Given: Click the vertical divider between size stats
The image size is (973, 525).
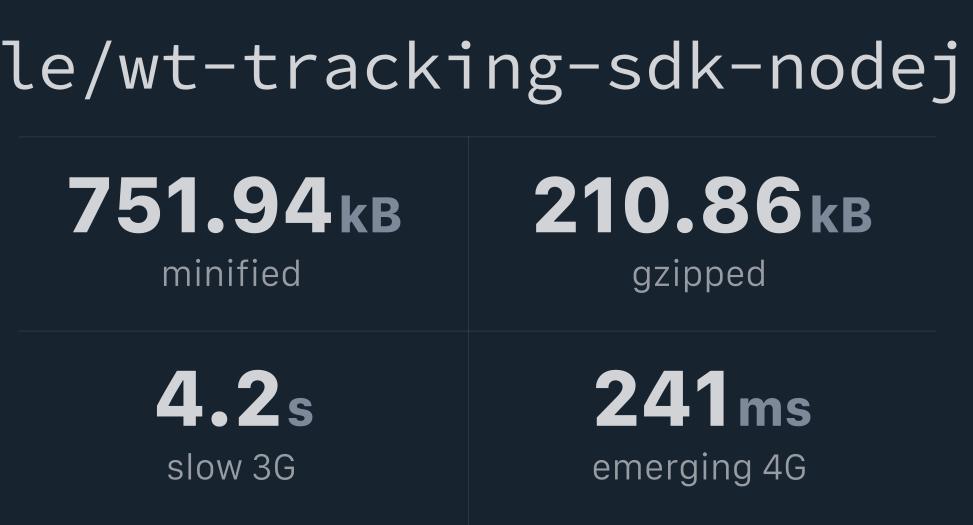Looking at the screenshot, I should coord(469,234).
